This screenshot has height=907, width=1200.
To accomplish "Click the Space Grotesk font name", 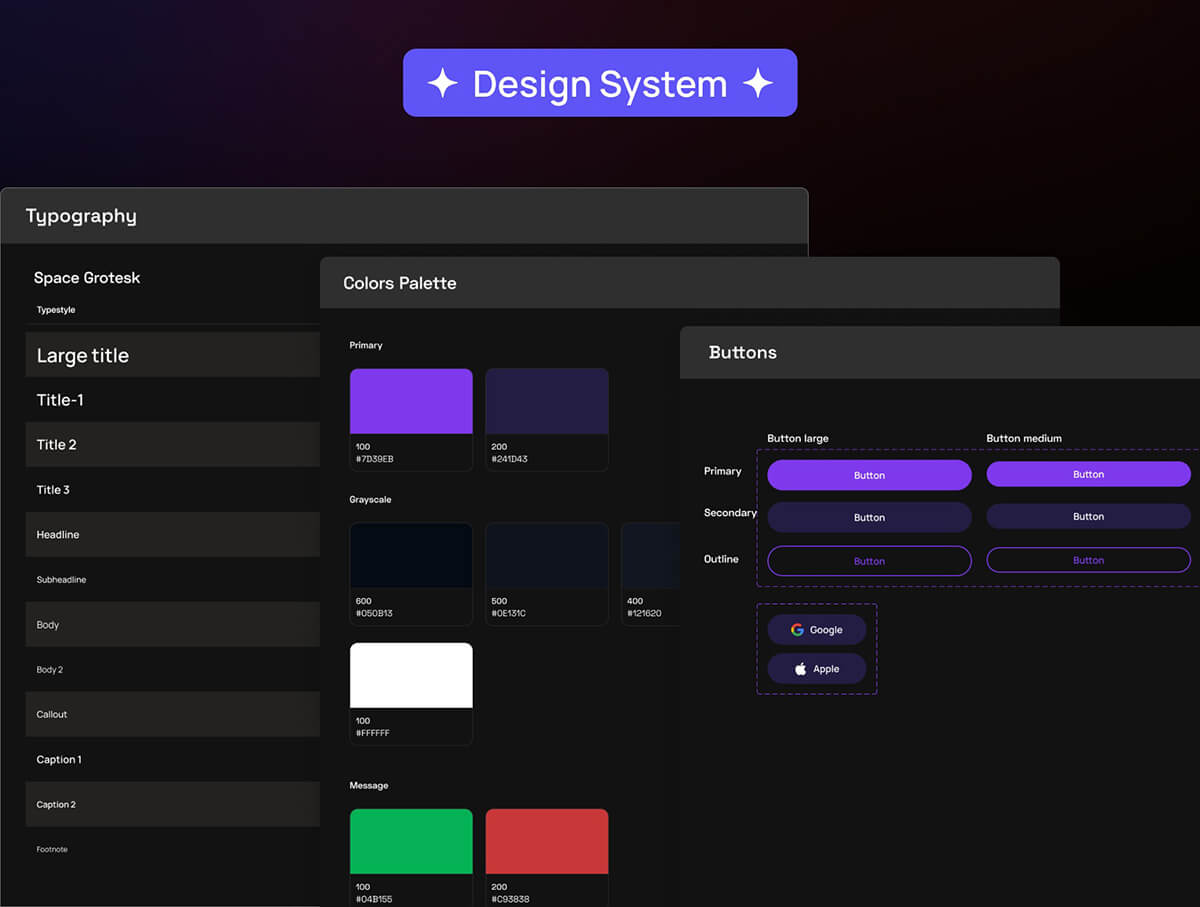I will [x=87, y=278].
